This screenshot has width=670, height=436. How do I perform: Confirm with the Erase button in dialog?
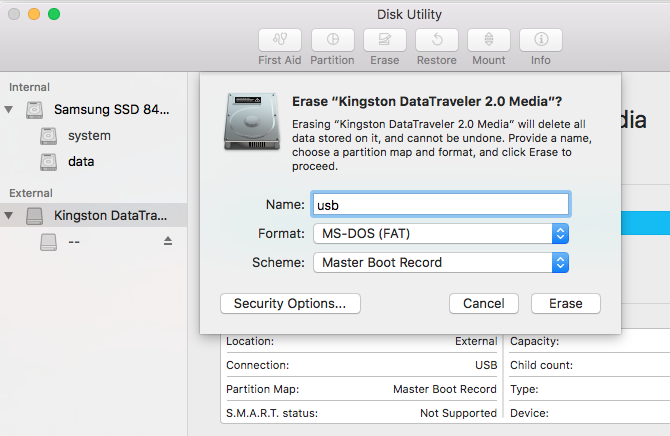click(565, 303)
